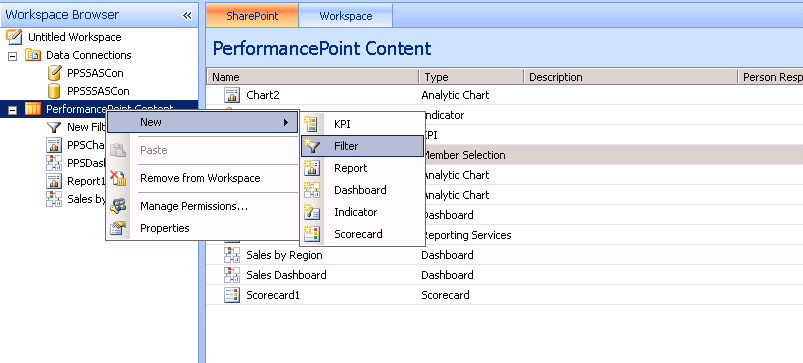Click the Data Connections folder icon

pyautogui.click(x=33, y=55)
